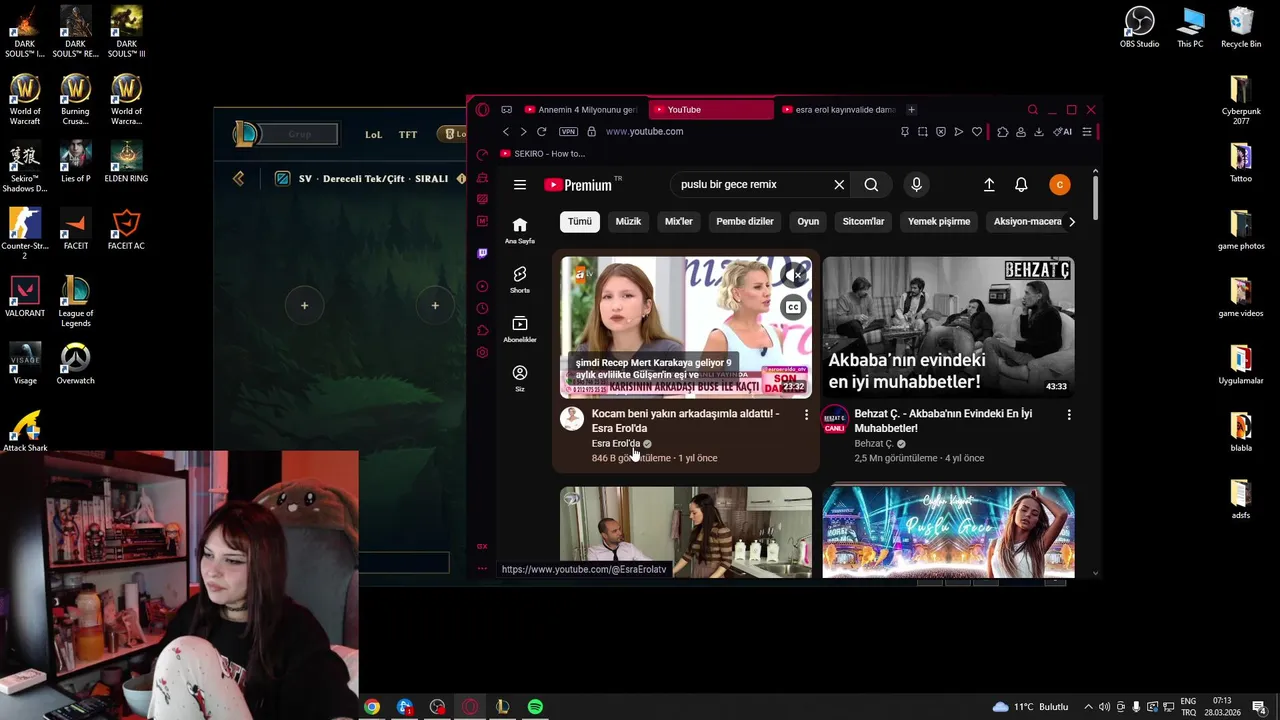Open Abonelikler in YouTube sidebar

click(520, 329)
